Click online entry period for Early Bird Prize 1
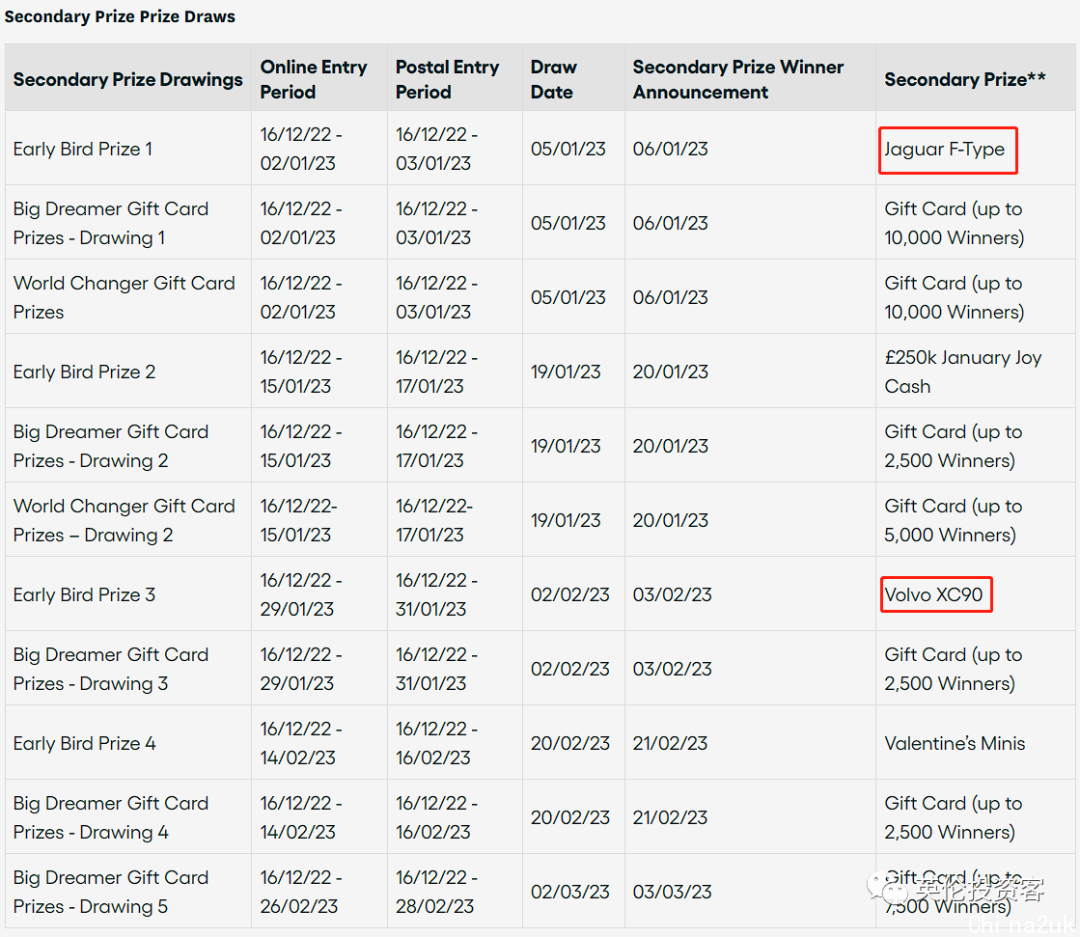1080x937 pixels. click(x=301, y=149)
